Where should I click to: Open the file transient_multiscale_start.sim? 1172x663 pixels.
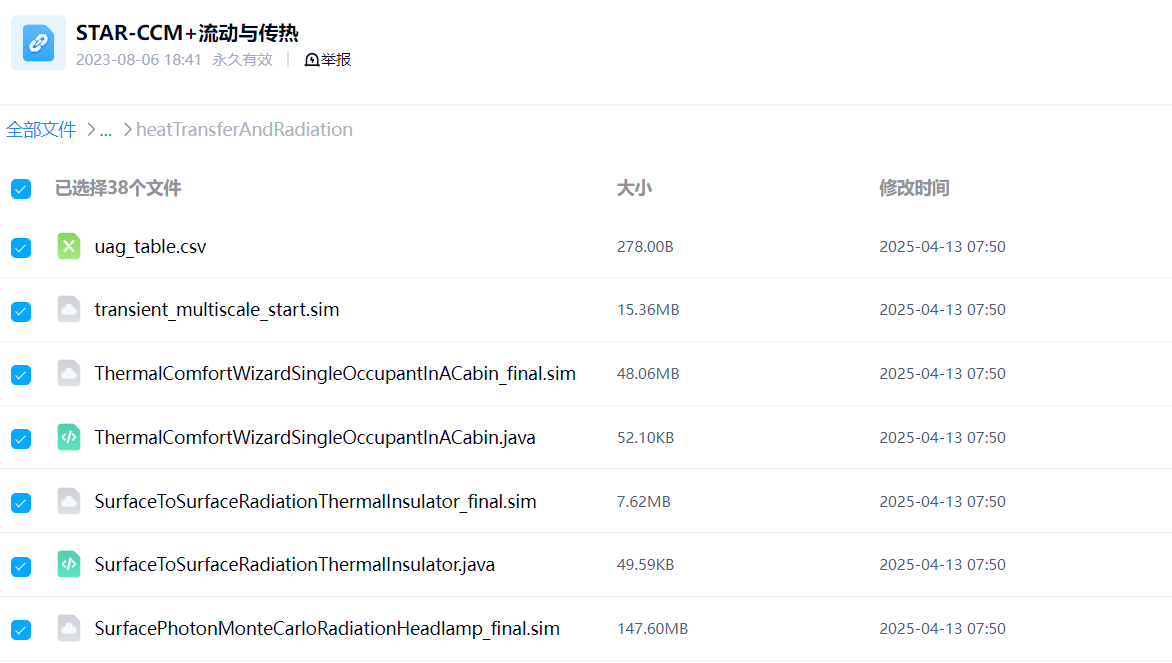[217, 309]
